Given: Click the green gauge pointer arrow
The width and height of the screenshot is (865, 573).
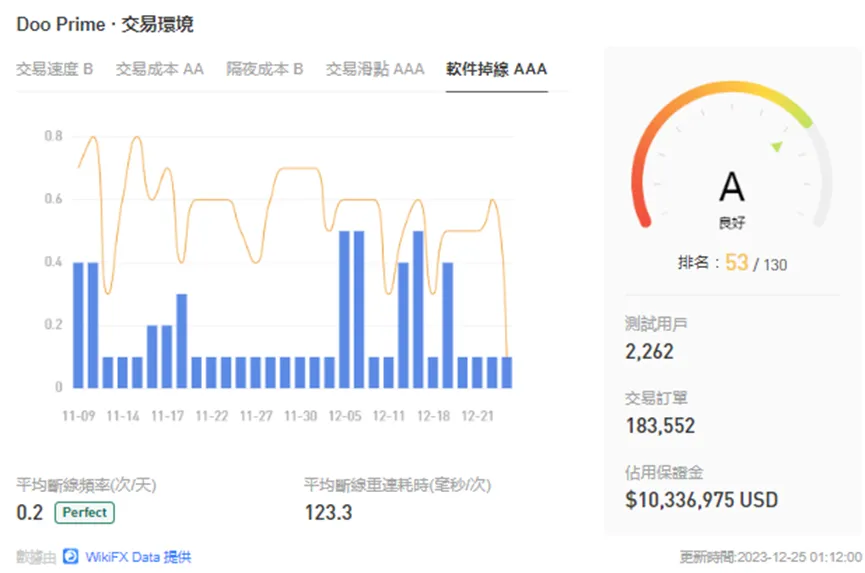Looking at the screenshot, I should (x=777, y=146).
